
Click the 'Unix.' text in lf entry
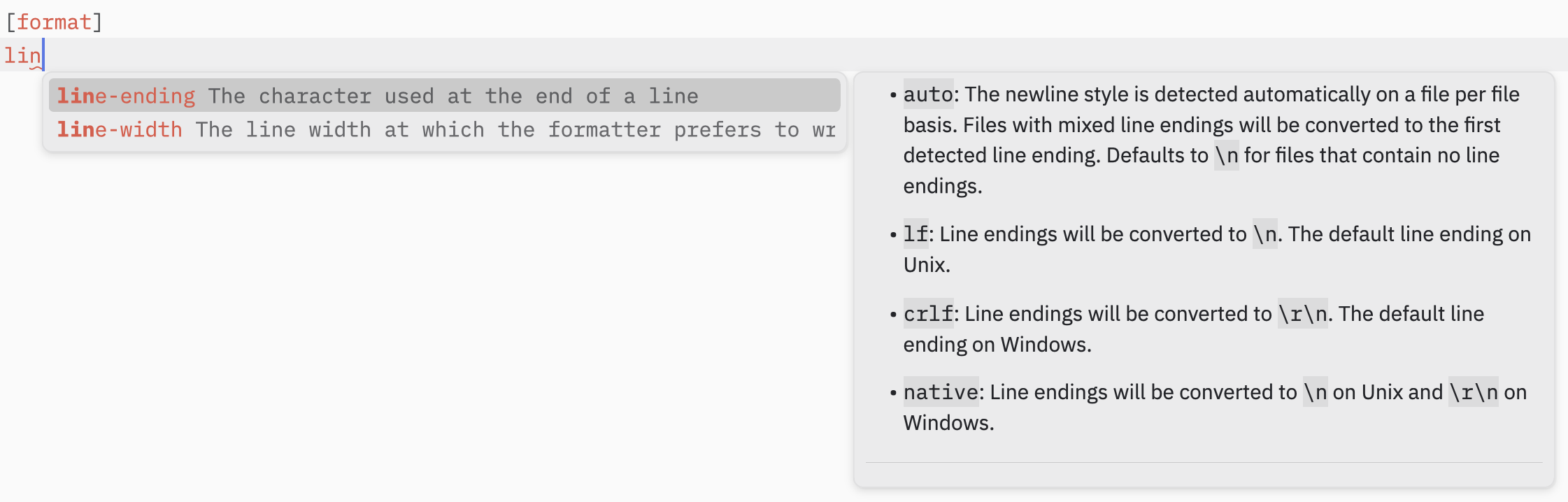pos(927,264)
